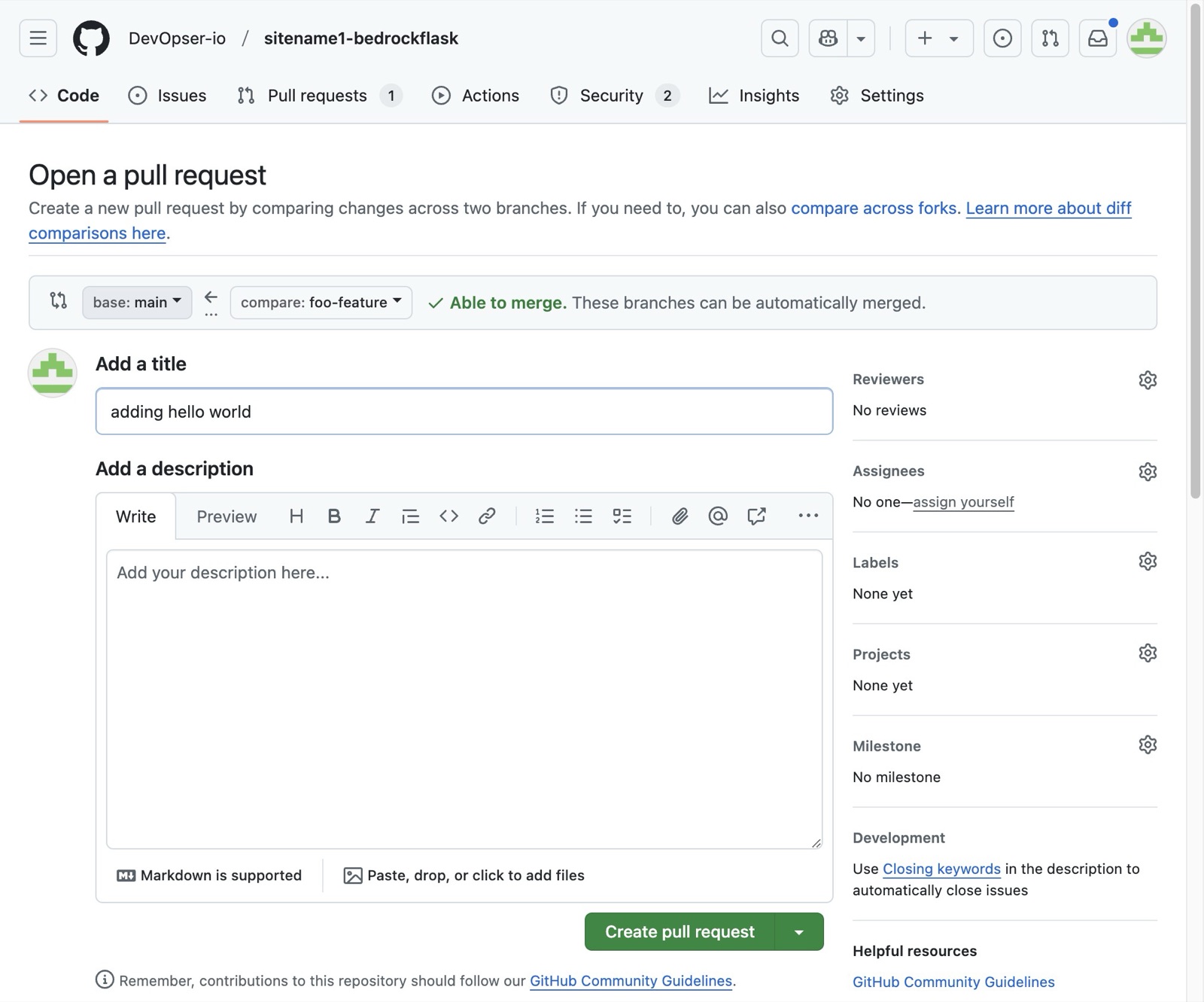Open the Markdown is supported link
The image size is (1204, 1002).
coord(209,876)
